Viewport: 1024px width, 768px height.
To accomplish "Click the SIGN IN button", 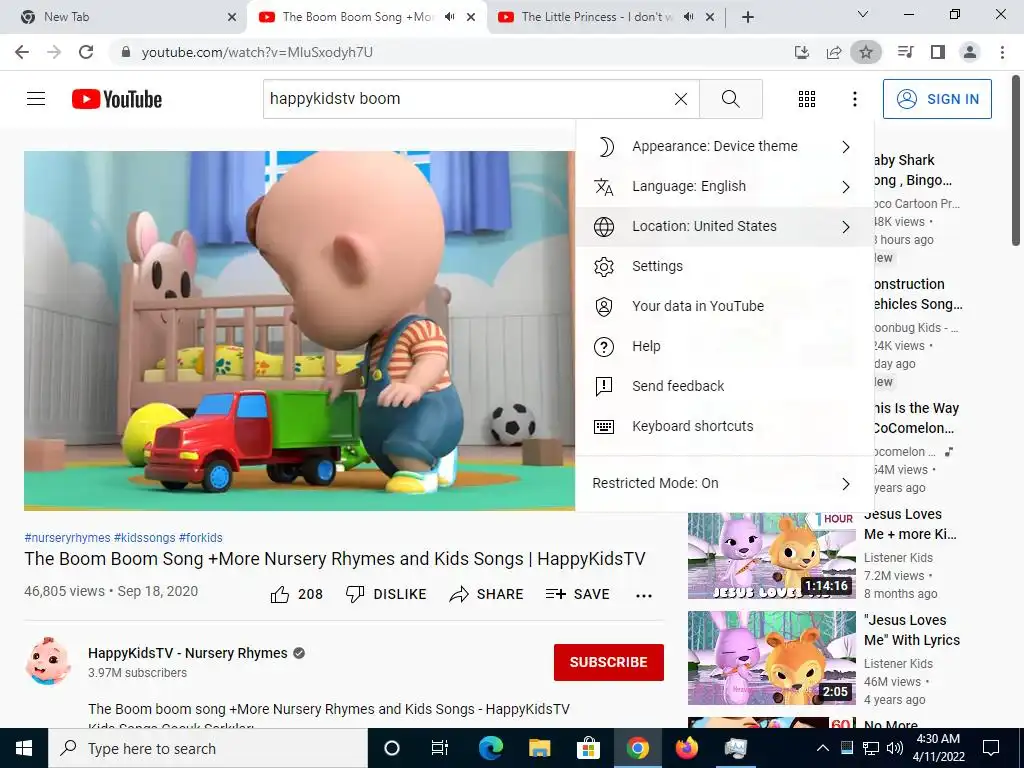I will (937, 99).
